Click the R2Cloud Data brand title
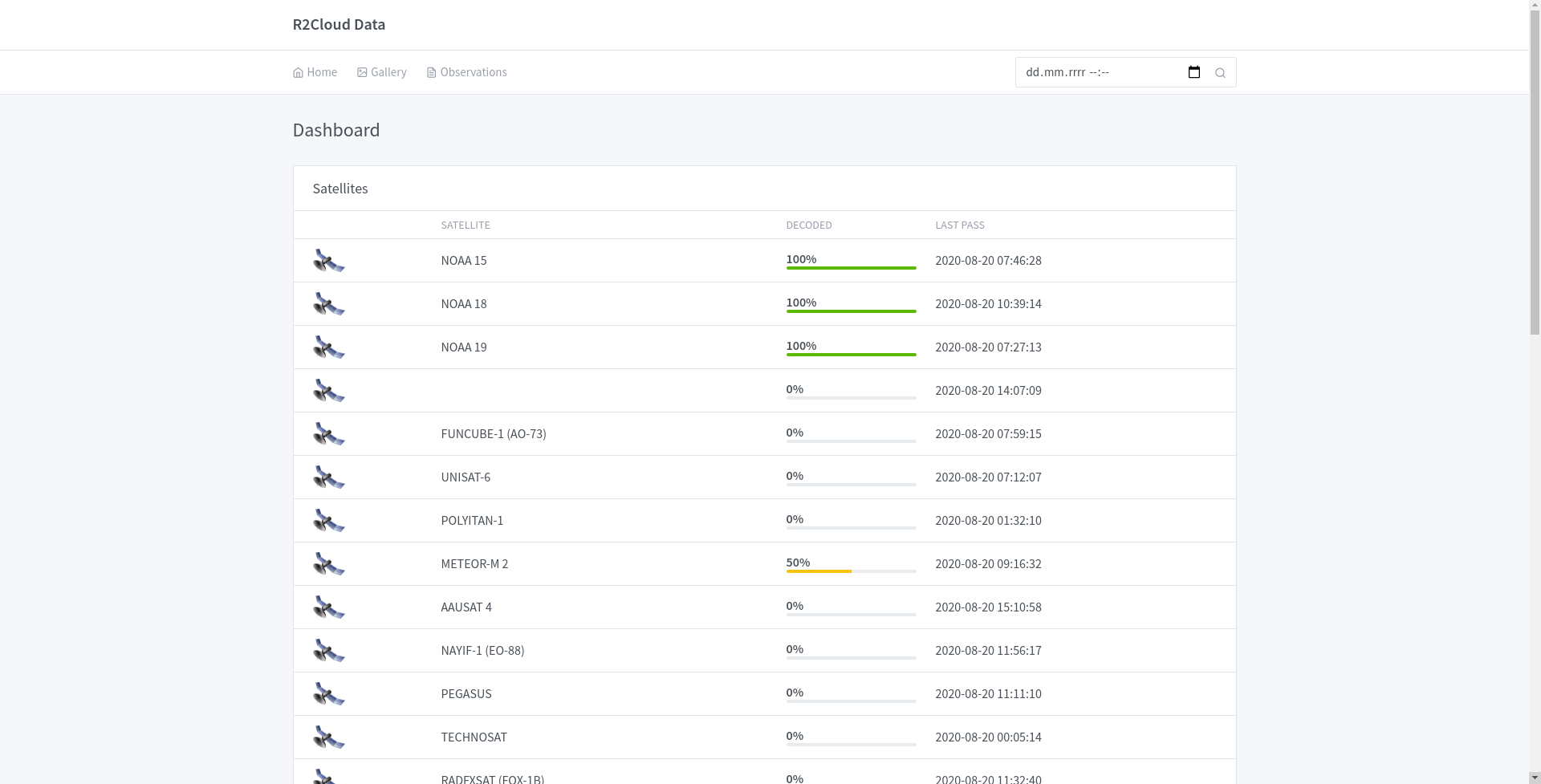1541x784 pixels. point(339,24)
